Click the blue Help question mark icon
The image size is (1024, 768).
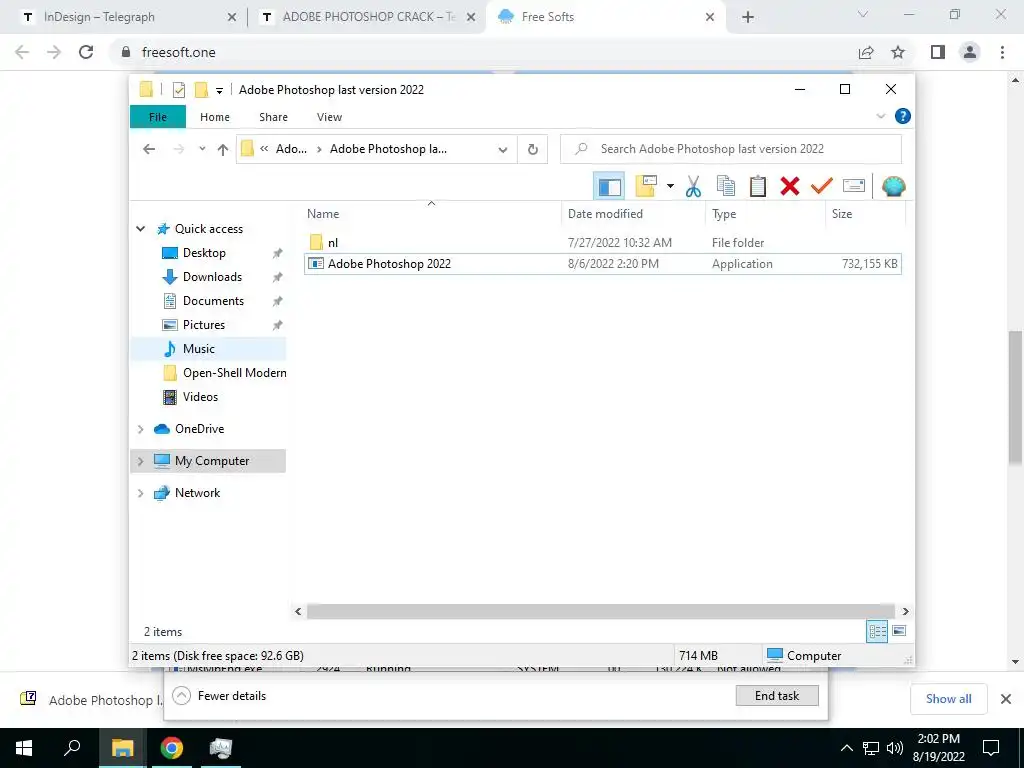(x=903, y=116)
